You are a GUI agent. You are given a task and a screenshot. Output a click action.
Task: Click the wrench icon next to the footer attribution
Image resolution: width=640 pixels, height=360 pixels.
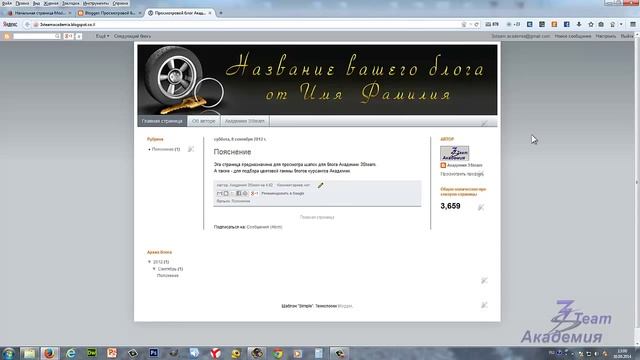[x=484, y=305]
